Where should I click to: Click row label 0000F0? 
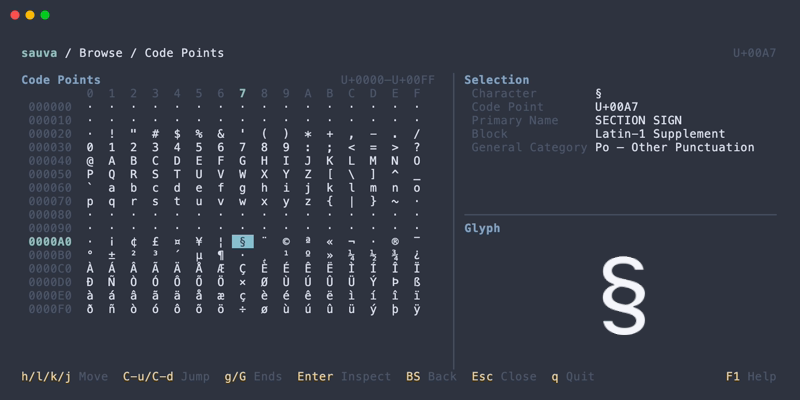(x=50, y=309)
